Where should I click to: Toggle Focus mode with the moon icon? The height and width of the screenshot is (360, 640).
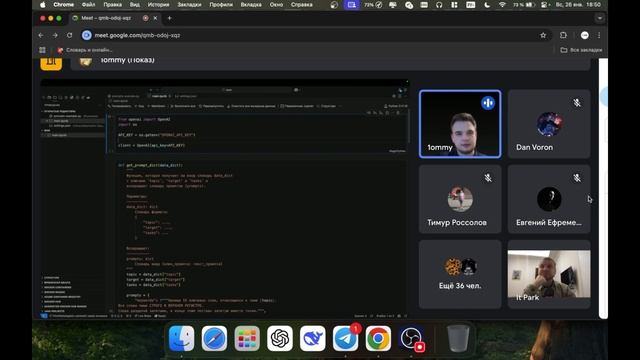click(x=487, y=5)
